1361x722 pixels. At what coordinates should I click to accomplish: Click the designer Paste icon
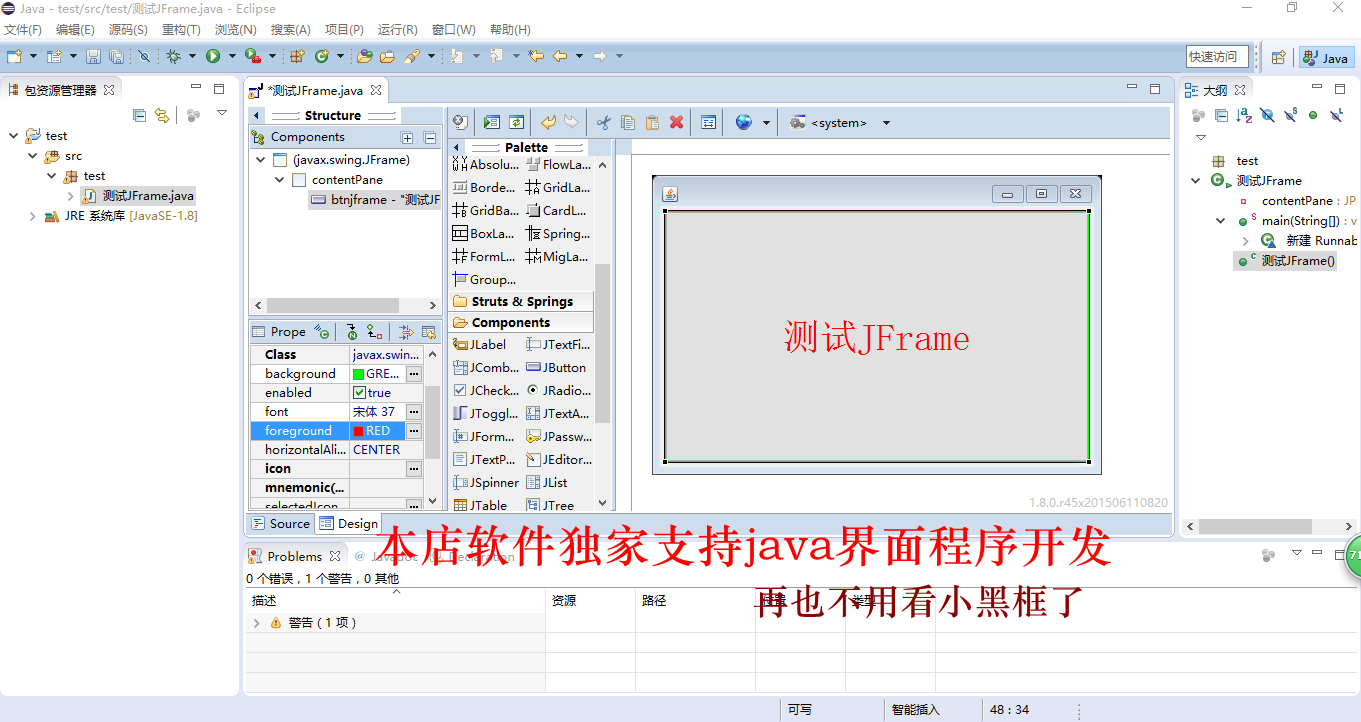652,122
